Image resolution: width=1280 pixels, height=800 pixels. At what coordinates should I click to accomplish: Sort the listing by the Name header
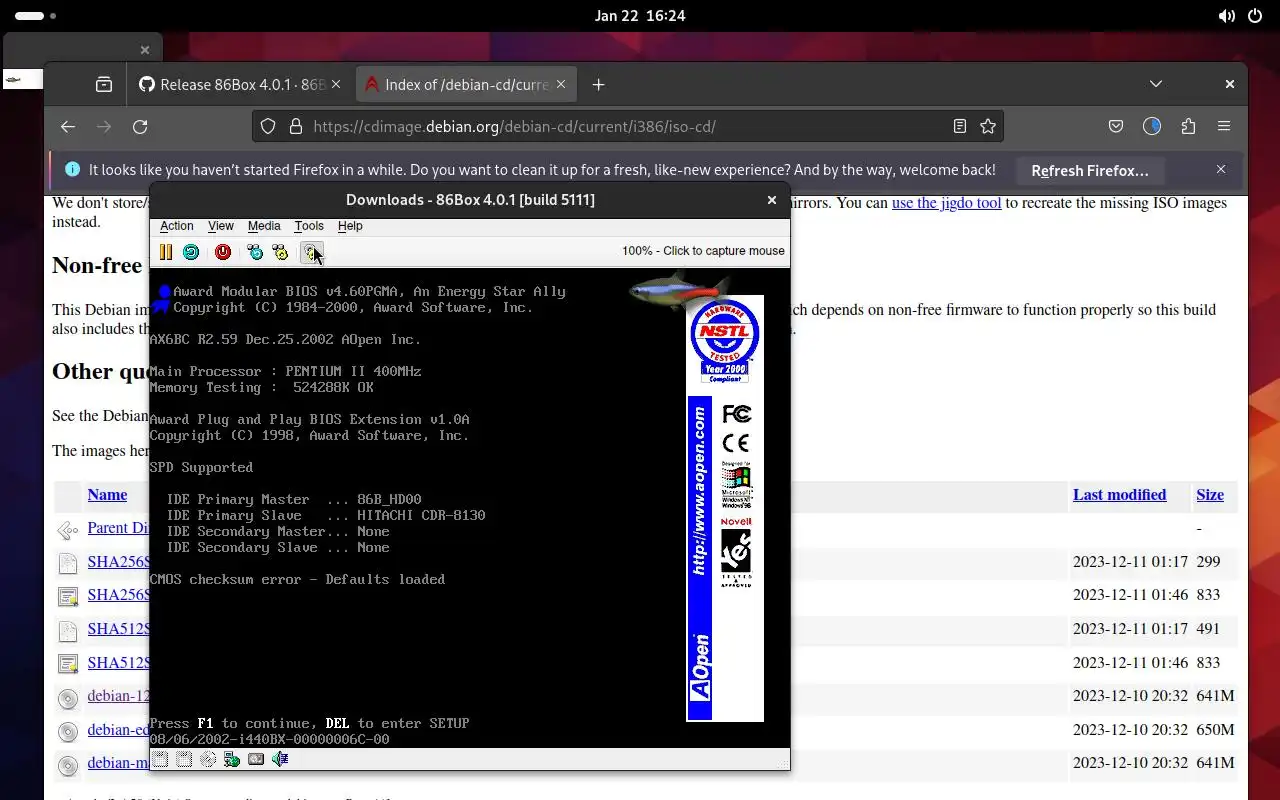pos(107,495)
